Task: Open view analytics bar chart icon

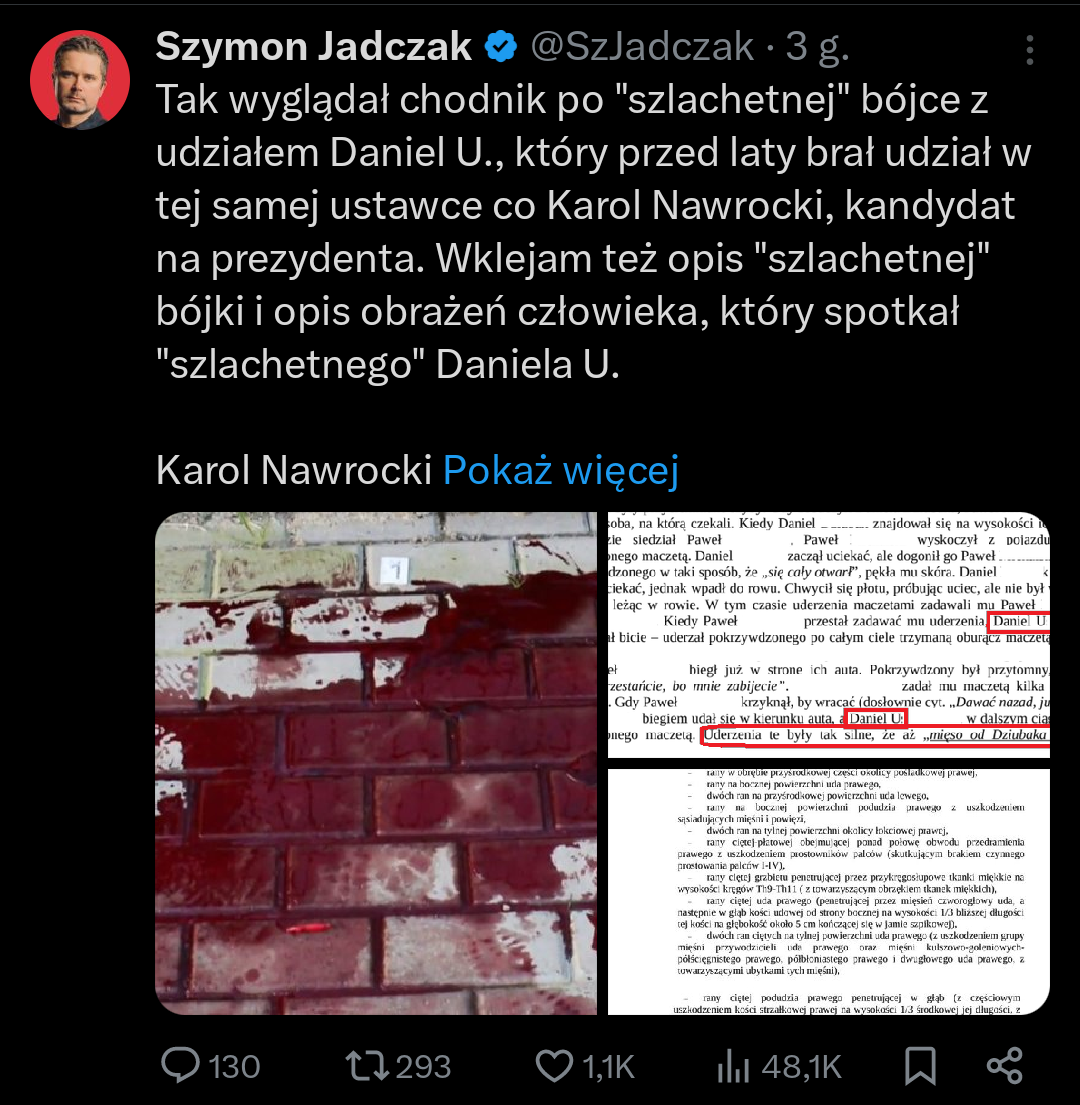Action: click(733, 1066)
